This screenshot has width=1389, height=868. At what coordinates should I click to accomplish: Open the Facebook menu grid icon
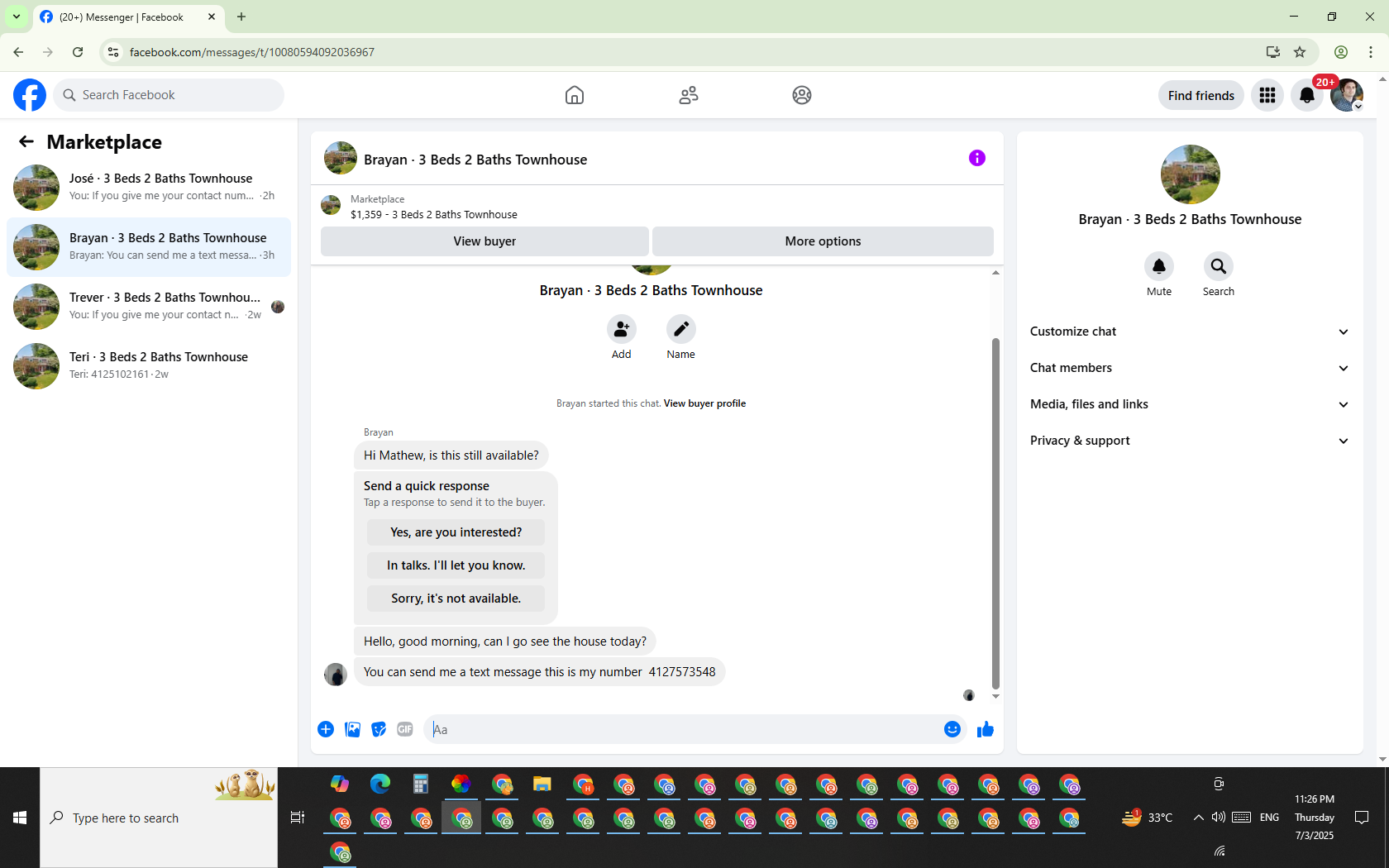click(x=1267, y=95)
